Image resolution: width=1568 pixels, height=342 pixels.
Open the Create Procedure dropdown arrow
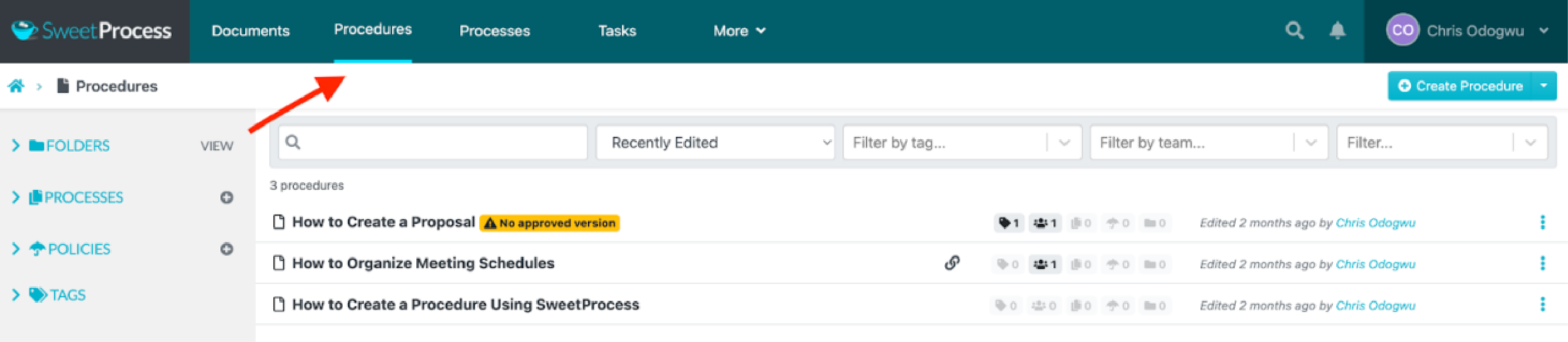pyautogui.click(x=1544, y=86)
